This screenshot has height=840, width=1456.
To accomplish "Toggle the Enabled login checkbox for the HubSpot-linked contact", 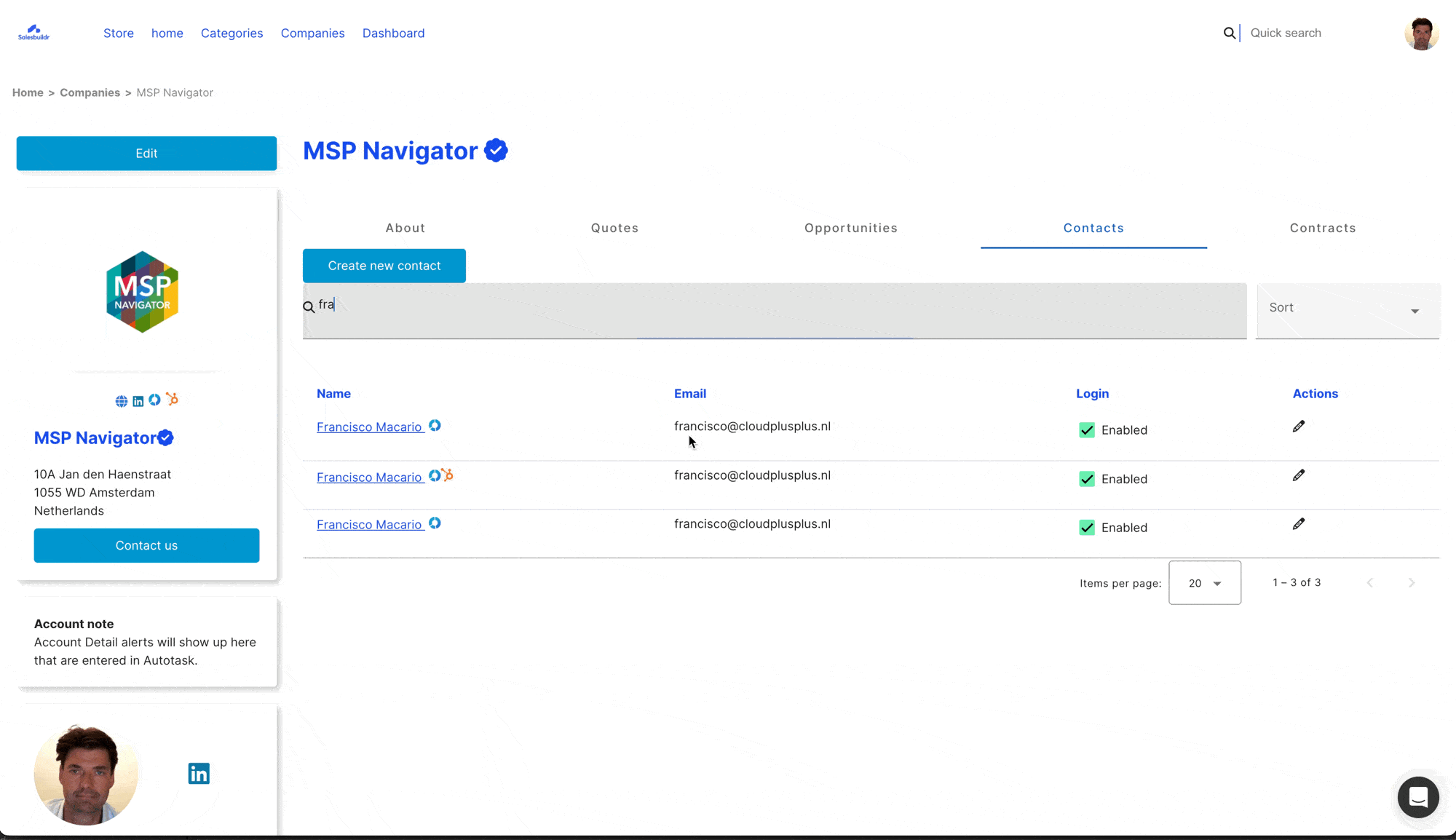I will click(x=1087, y=479).
